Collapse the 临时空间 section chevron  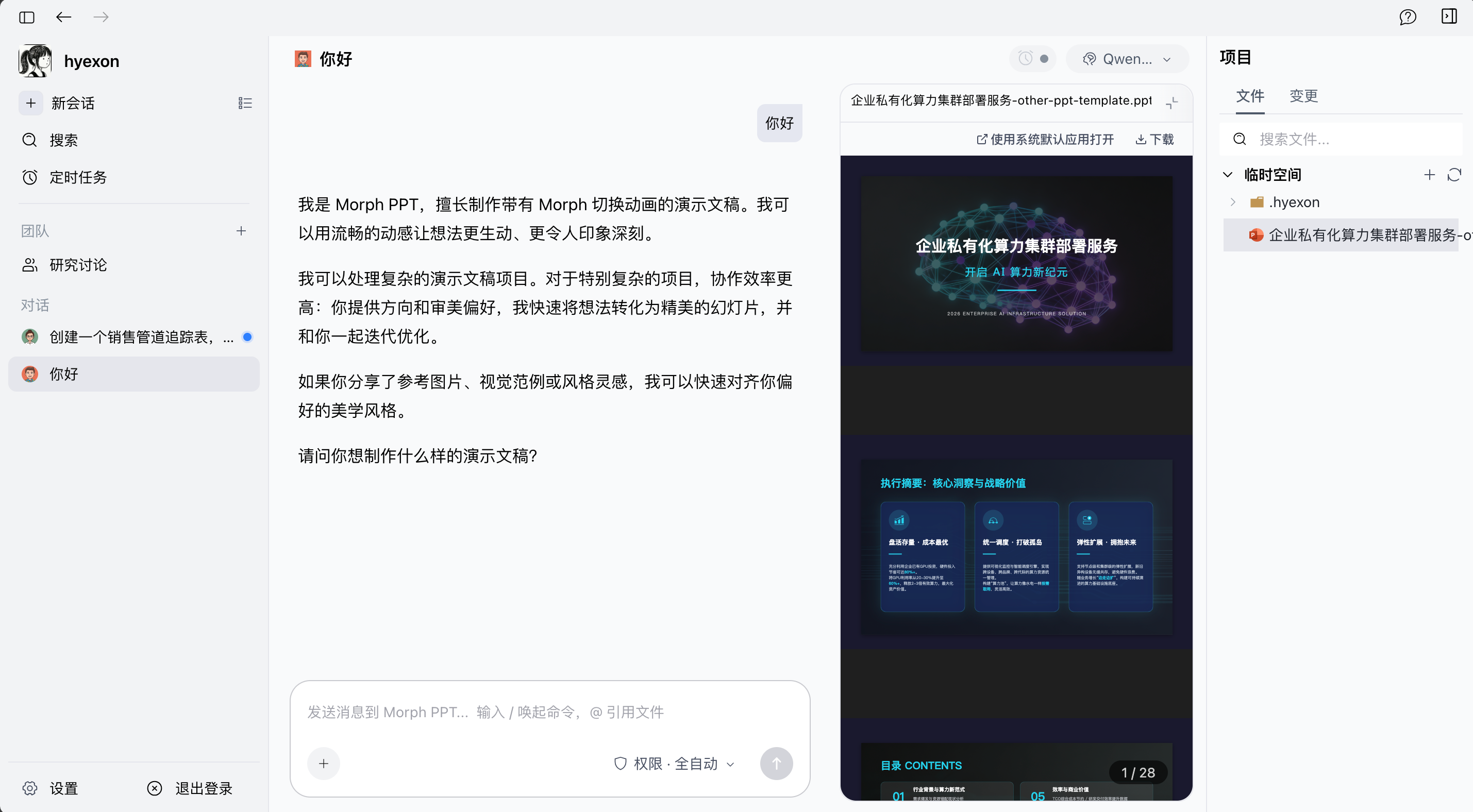tap(1228, 175)
